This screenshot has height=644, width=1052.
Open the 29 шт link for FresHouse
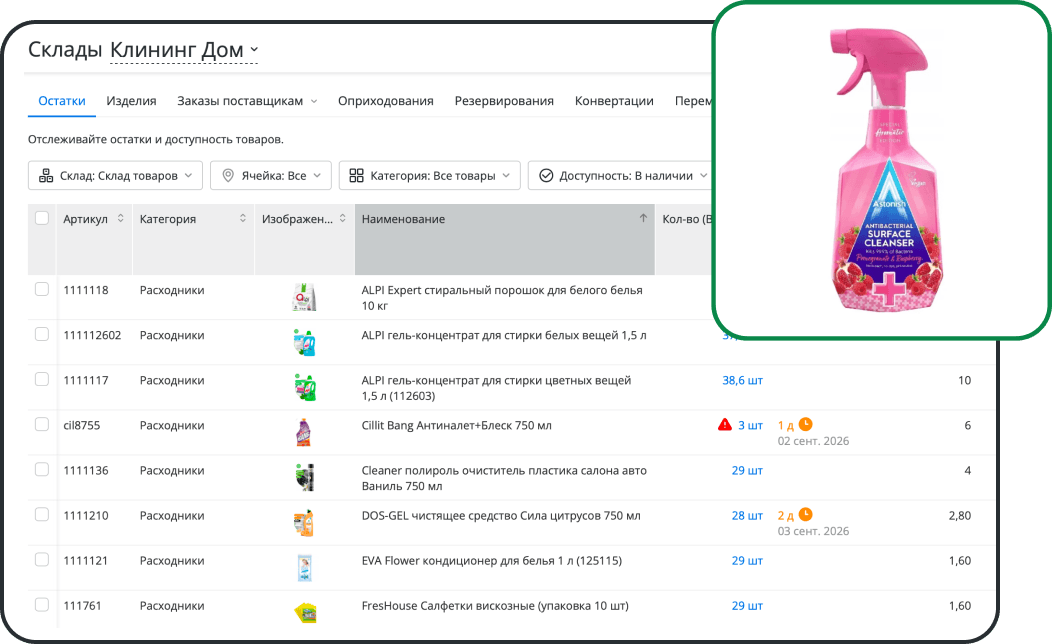coord(747,605)
